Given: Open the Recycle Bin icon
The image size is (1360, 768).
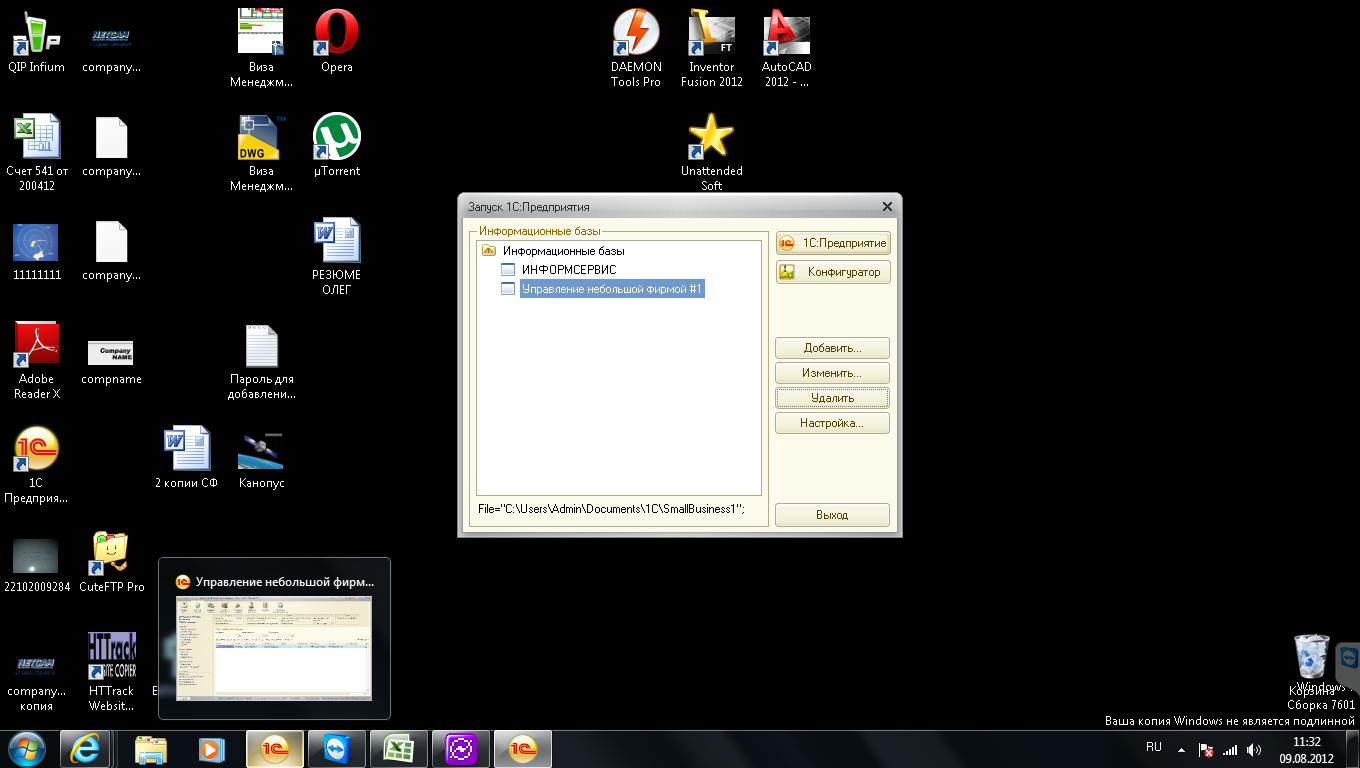Looking at the screenshot, I should (1311, 656).
